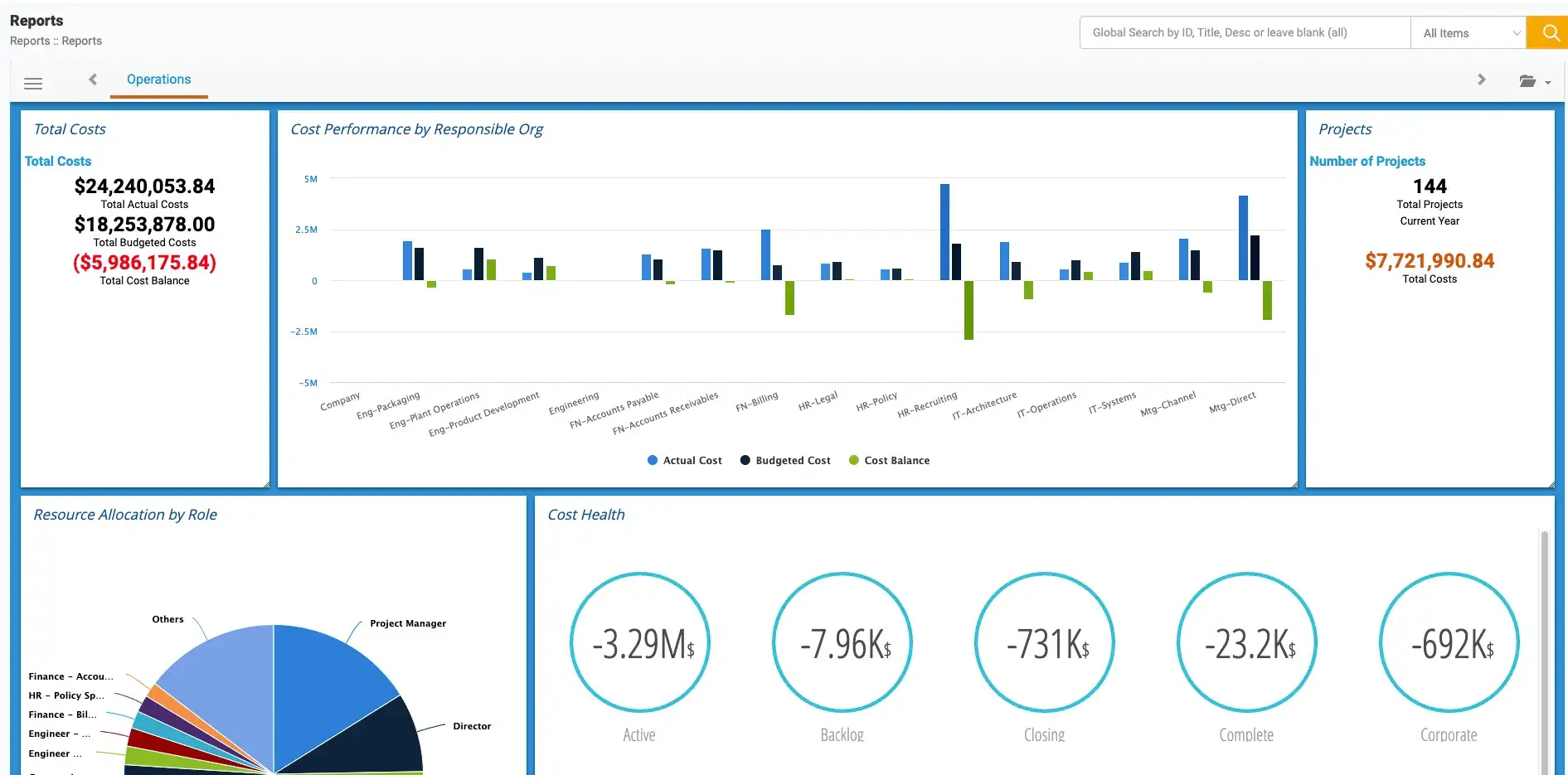Screen dimensions: 1568x775
Task: Click the Corporate cost health circle
Action: point(1449,642)
